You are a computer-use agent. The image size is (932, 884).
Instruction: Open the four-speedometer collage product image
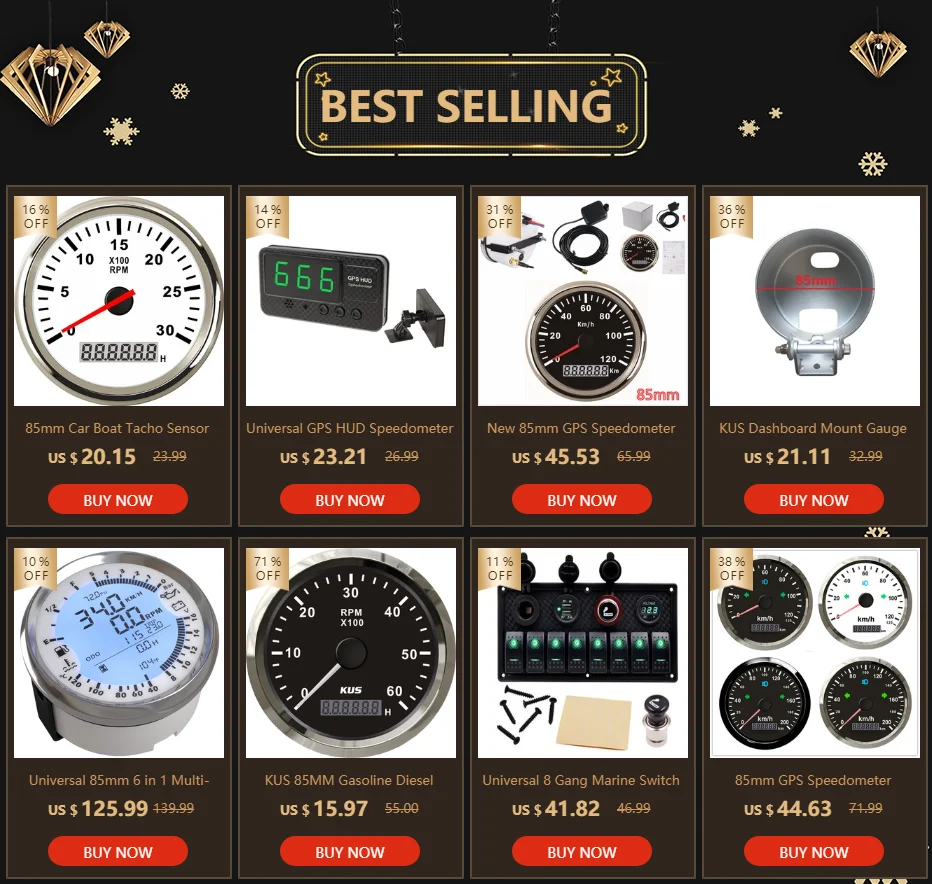click(x=815, y=653)
